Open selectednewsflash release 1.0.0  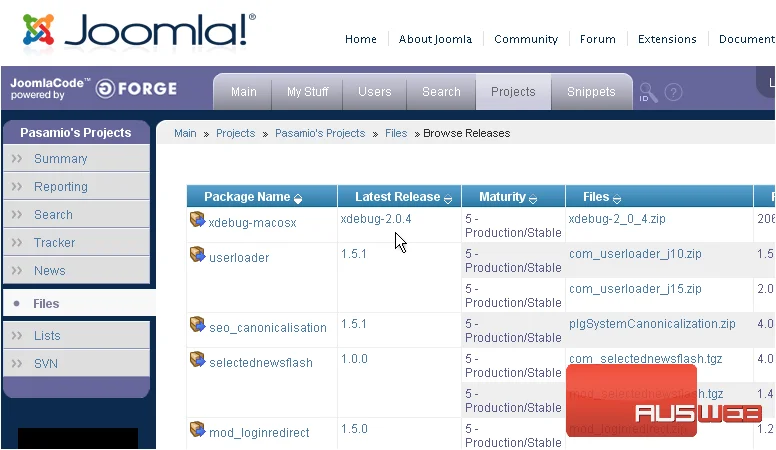(x=354, y=359)
